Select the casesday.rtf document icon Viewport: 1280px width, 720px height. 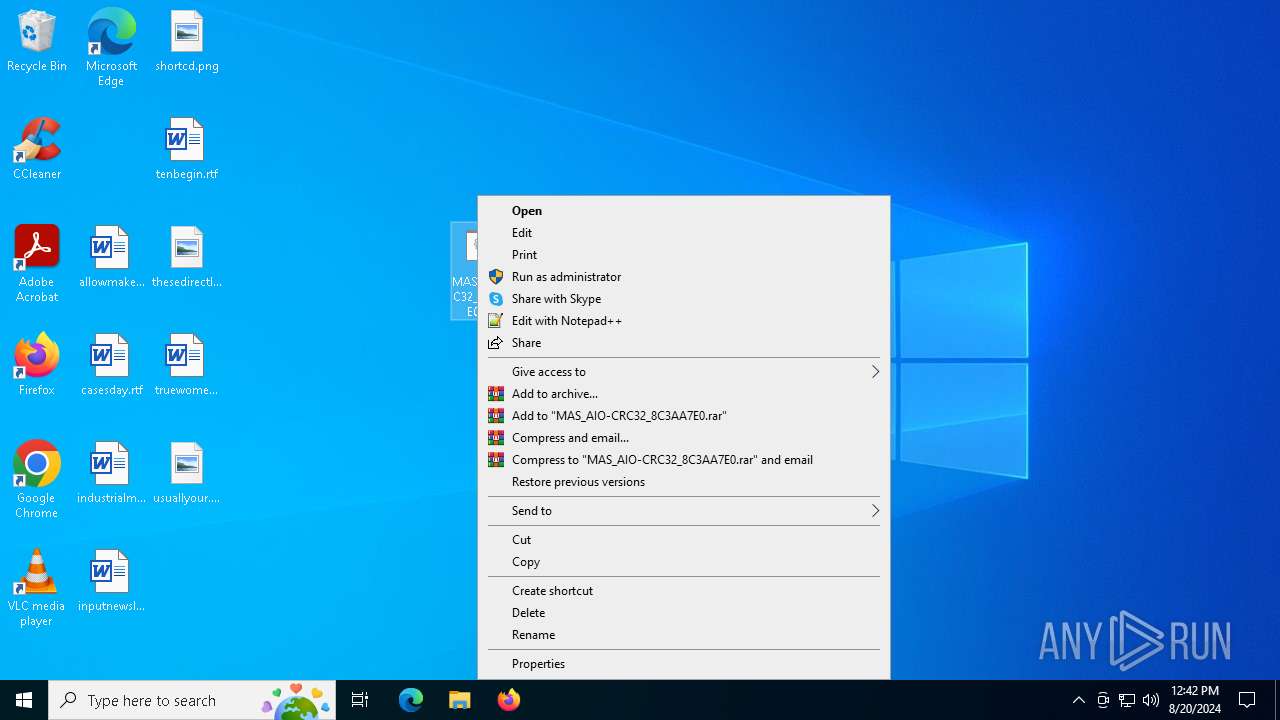tap(111, 366)
